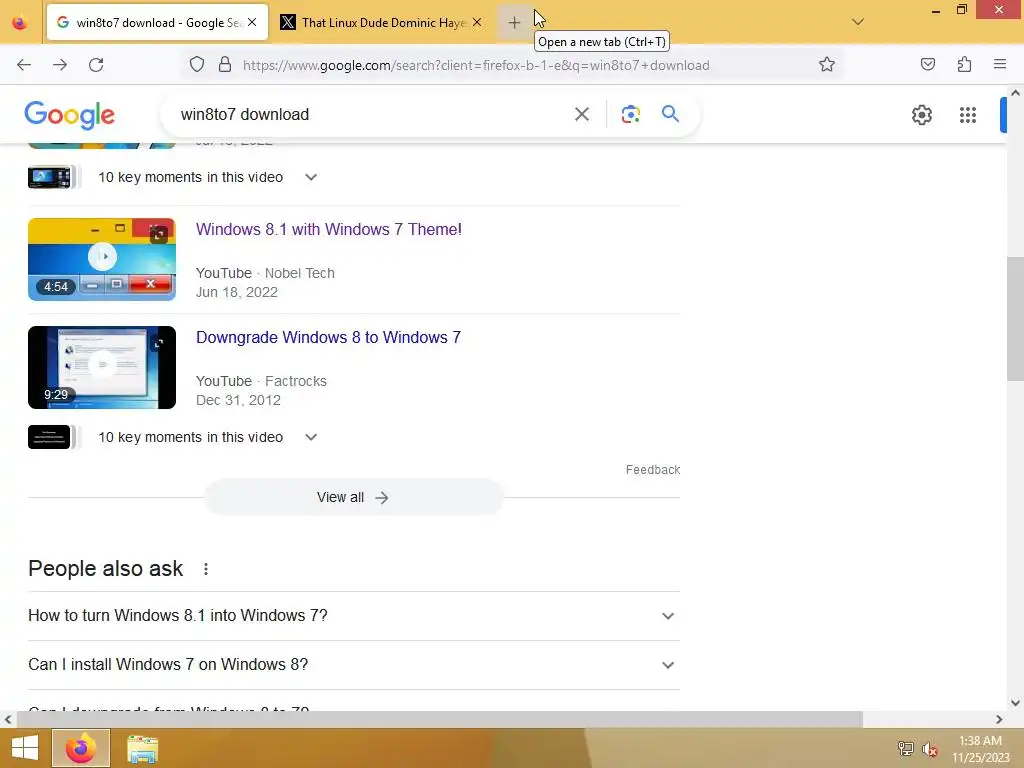The width and height of the screenshot is (1024, 768).
Task: Submit search with the magnifying glass icon
Action: pos(670,114)
